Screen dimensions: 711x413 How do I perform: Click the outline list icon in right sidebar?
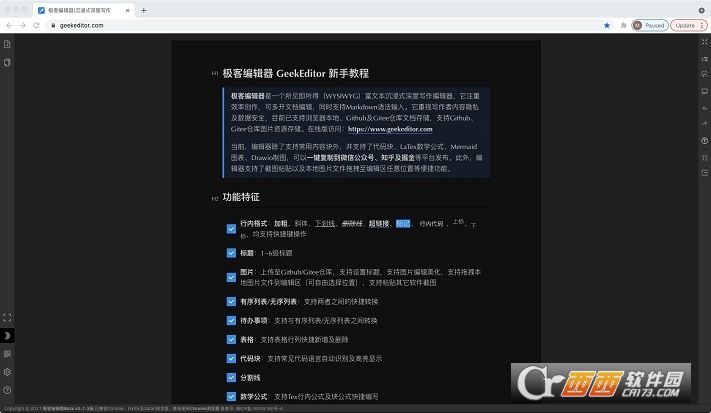tap(704, 60)
